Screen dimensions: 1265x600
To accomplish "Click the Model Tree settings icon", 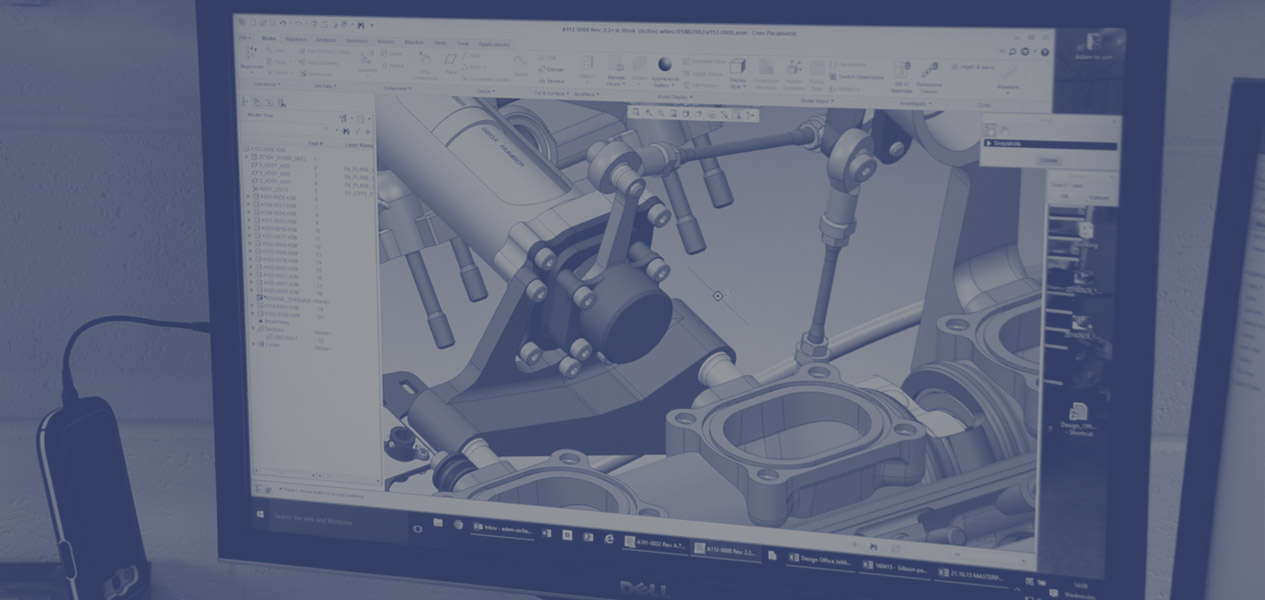I will click(x=345, y=118).
